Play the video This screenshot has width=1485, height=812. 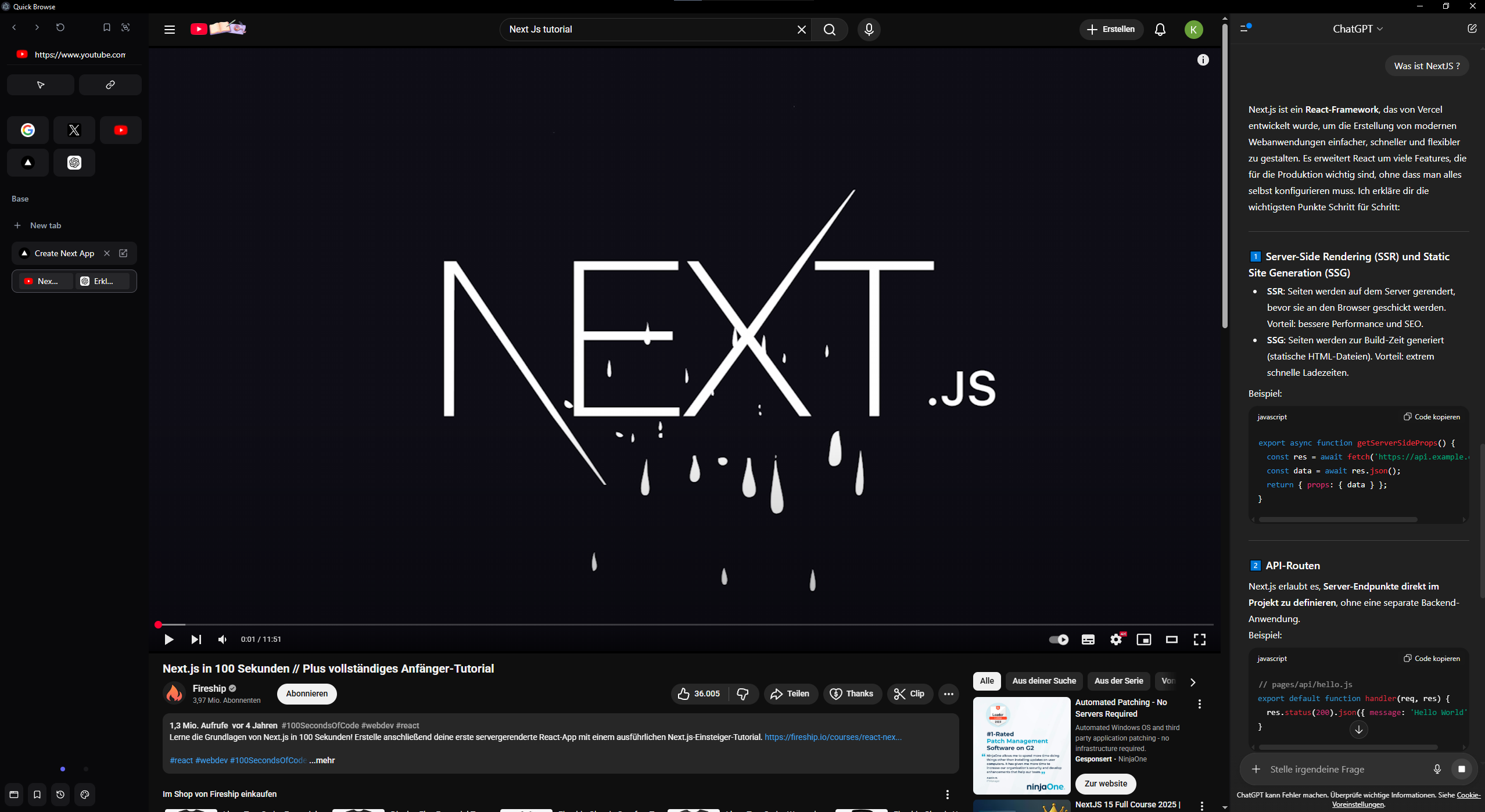pos(169,639)
